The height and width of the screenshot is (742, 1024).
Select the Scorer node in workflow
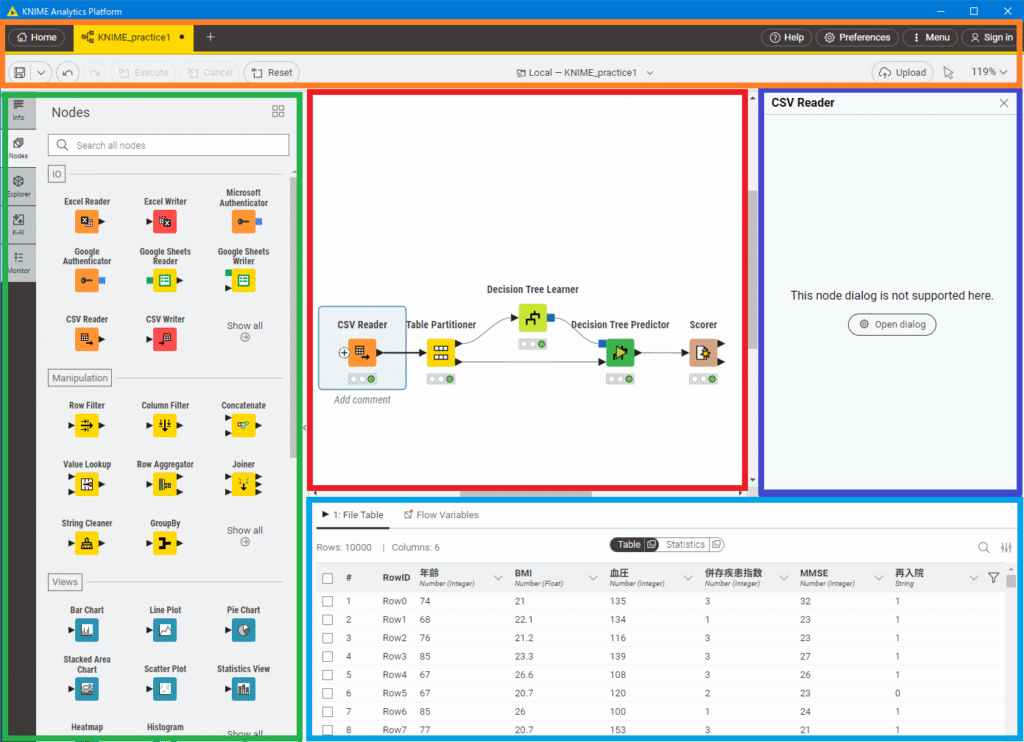[x=702, y=353]
